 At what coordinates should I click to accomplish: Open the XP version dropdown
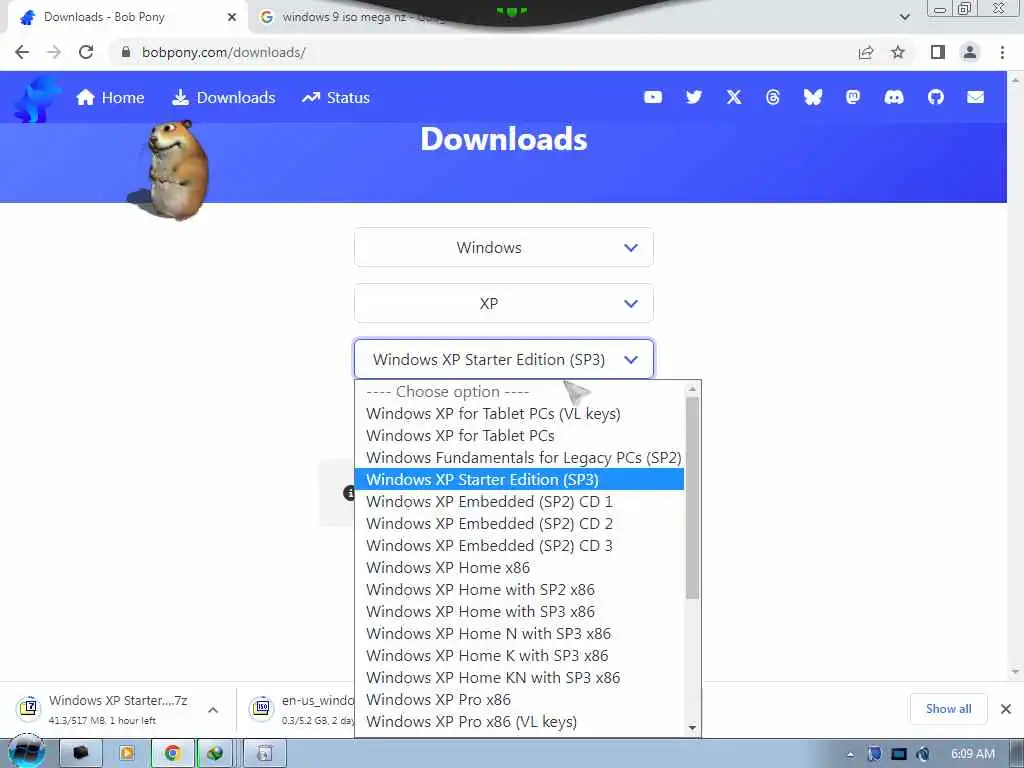pos(504,304)
